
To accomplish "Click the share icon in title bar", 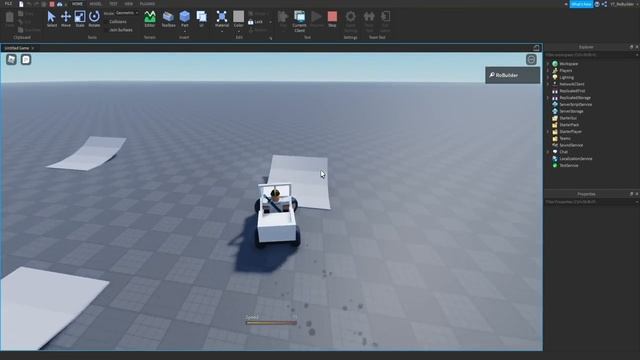I will [604, 4].
